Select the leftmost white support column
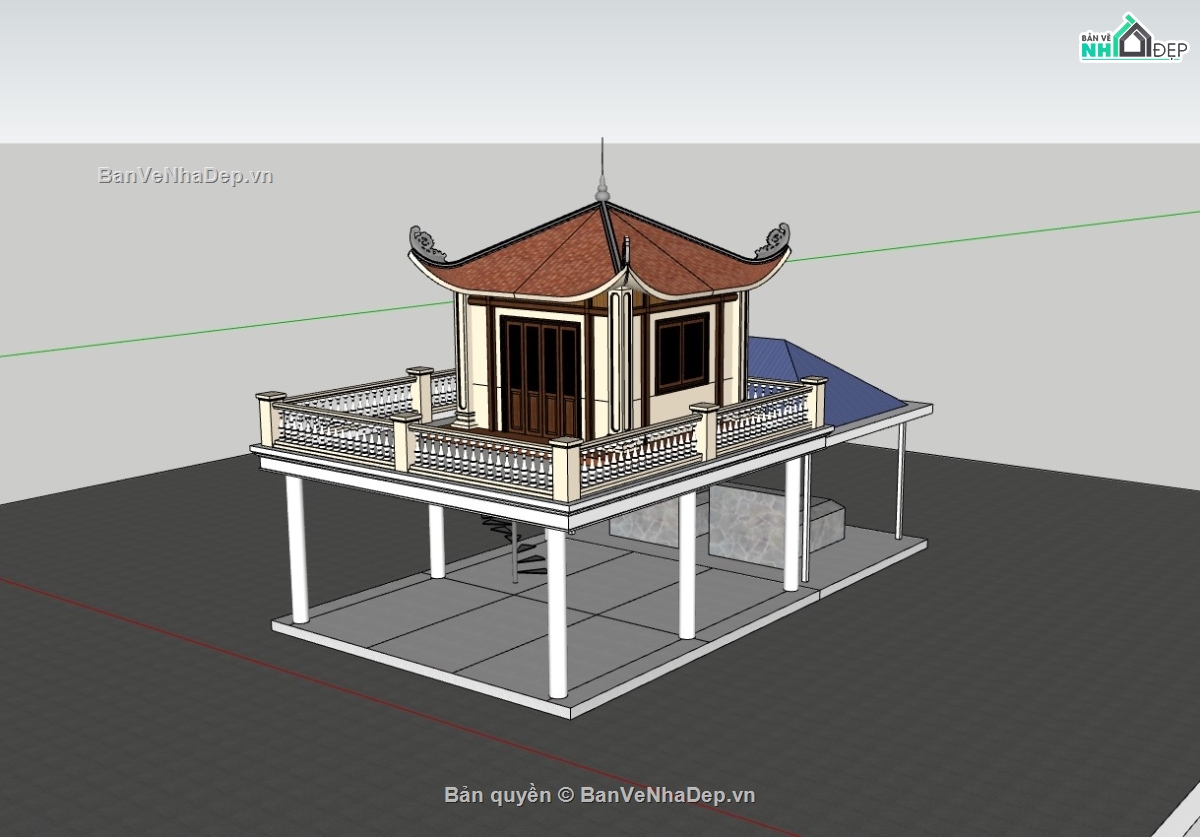This screenshot has width=1200, height=837. pyautogui.click(x=297, y=549)
